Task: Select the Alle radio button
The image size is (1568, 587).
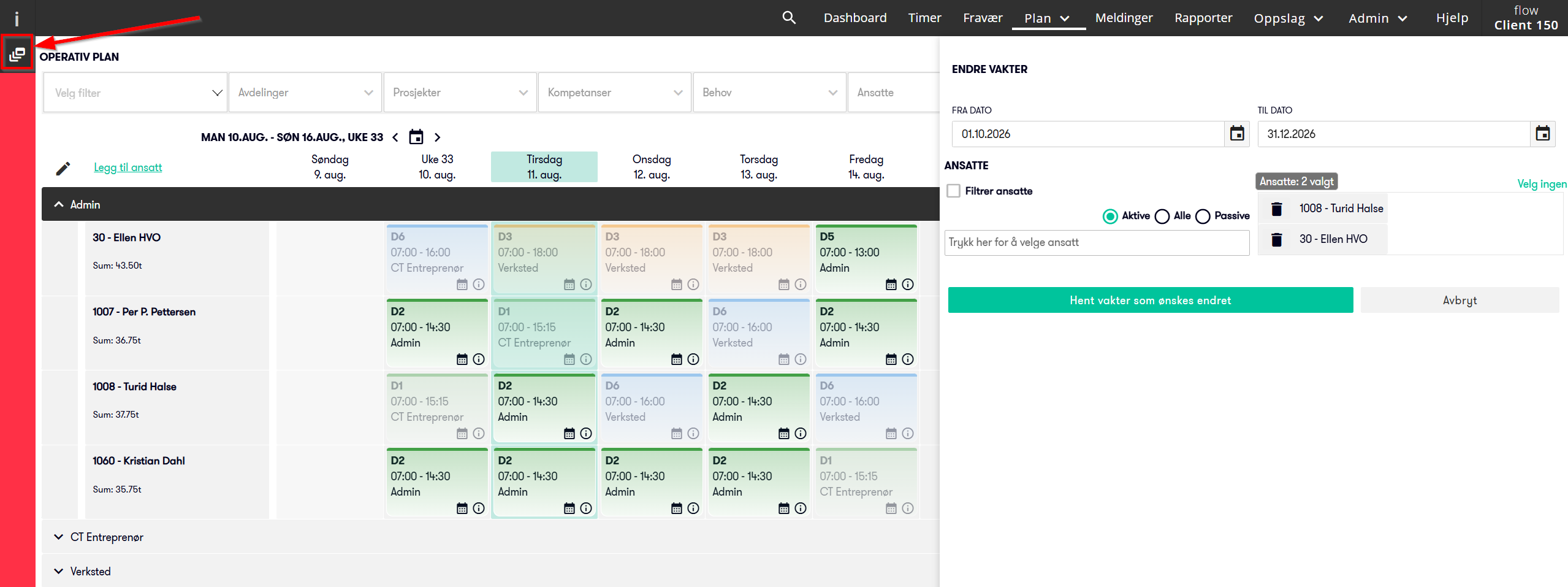Action: (1162, 217)
